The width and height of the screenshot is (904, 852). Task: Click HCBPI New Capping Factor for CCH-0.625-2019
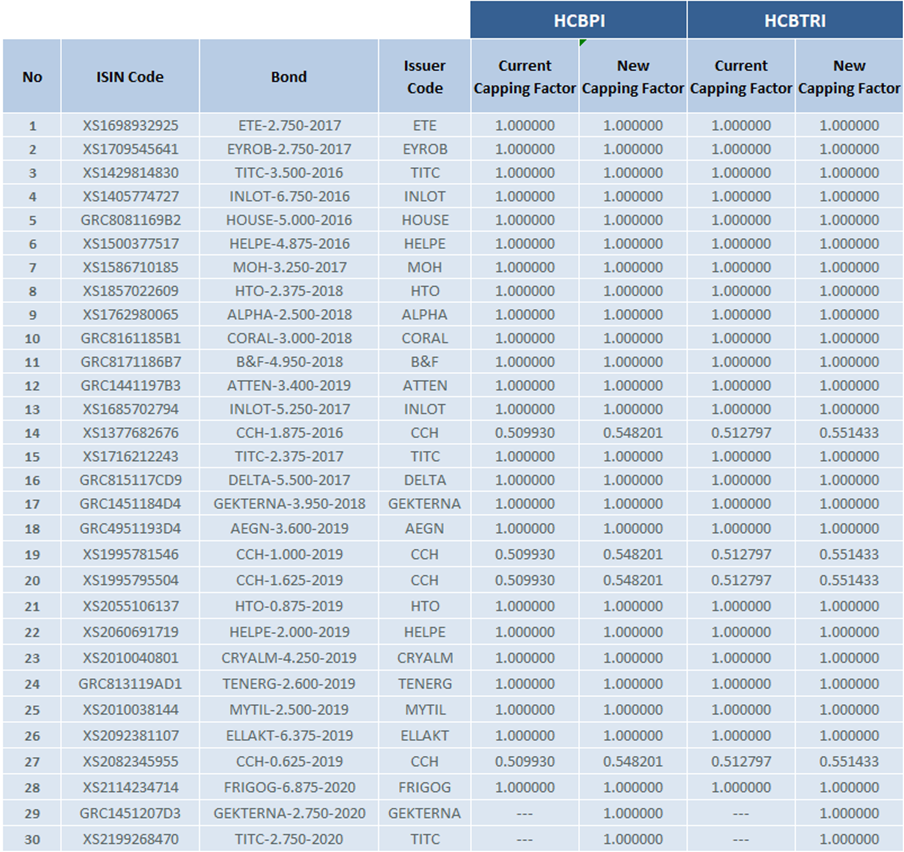(633, 761)
